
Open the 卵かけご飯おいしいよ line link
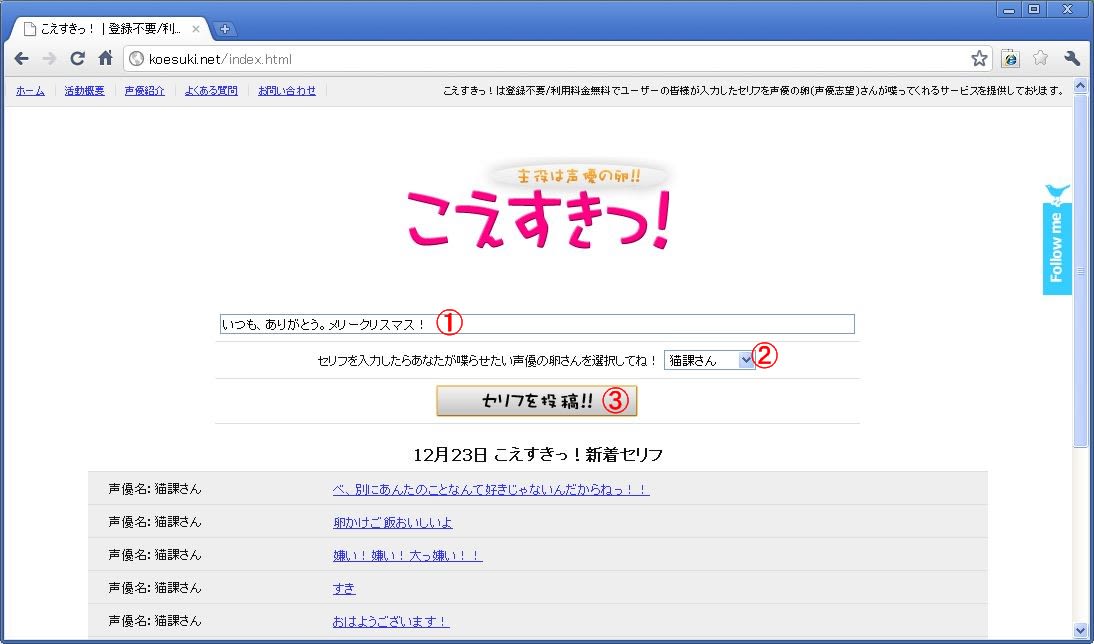tap(393, 522)
